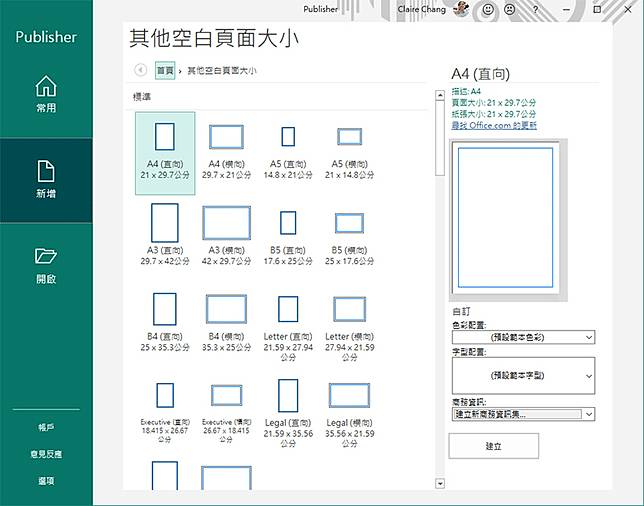Choose A5 (橫向) page template

click(x=350, y=152)
